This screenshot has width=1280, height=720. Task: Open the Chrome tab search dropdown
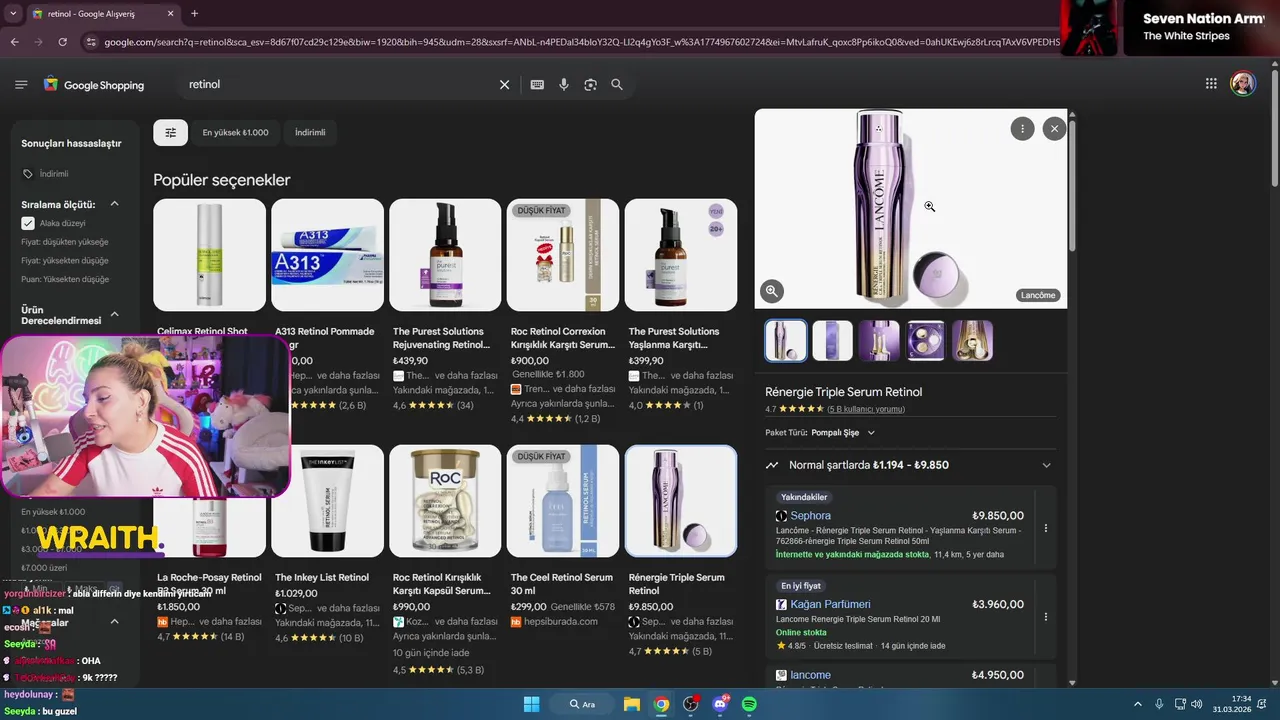[12, 14]
